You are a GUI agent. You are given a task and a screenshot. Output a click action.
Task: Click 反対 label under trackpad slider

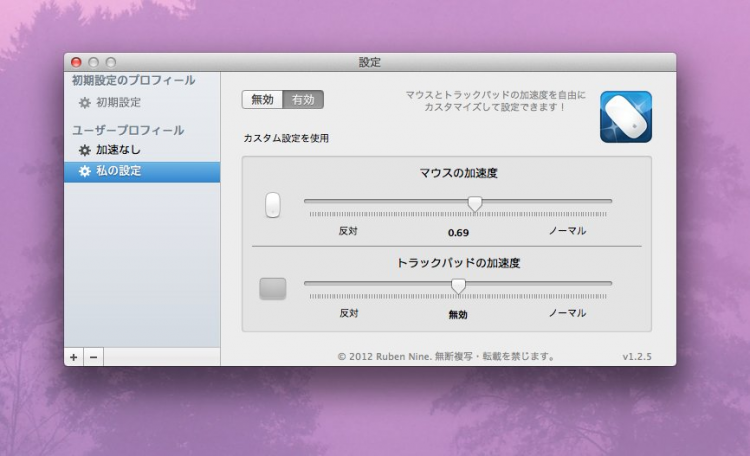349,313
